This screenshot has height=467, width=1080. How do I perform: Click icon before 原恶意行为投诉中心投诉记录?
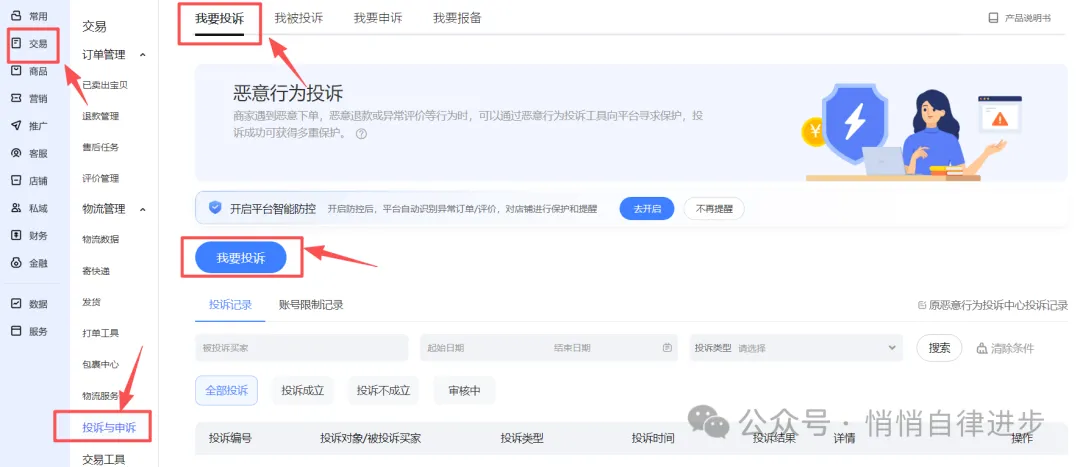(922, 305)
